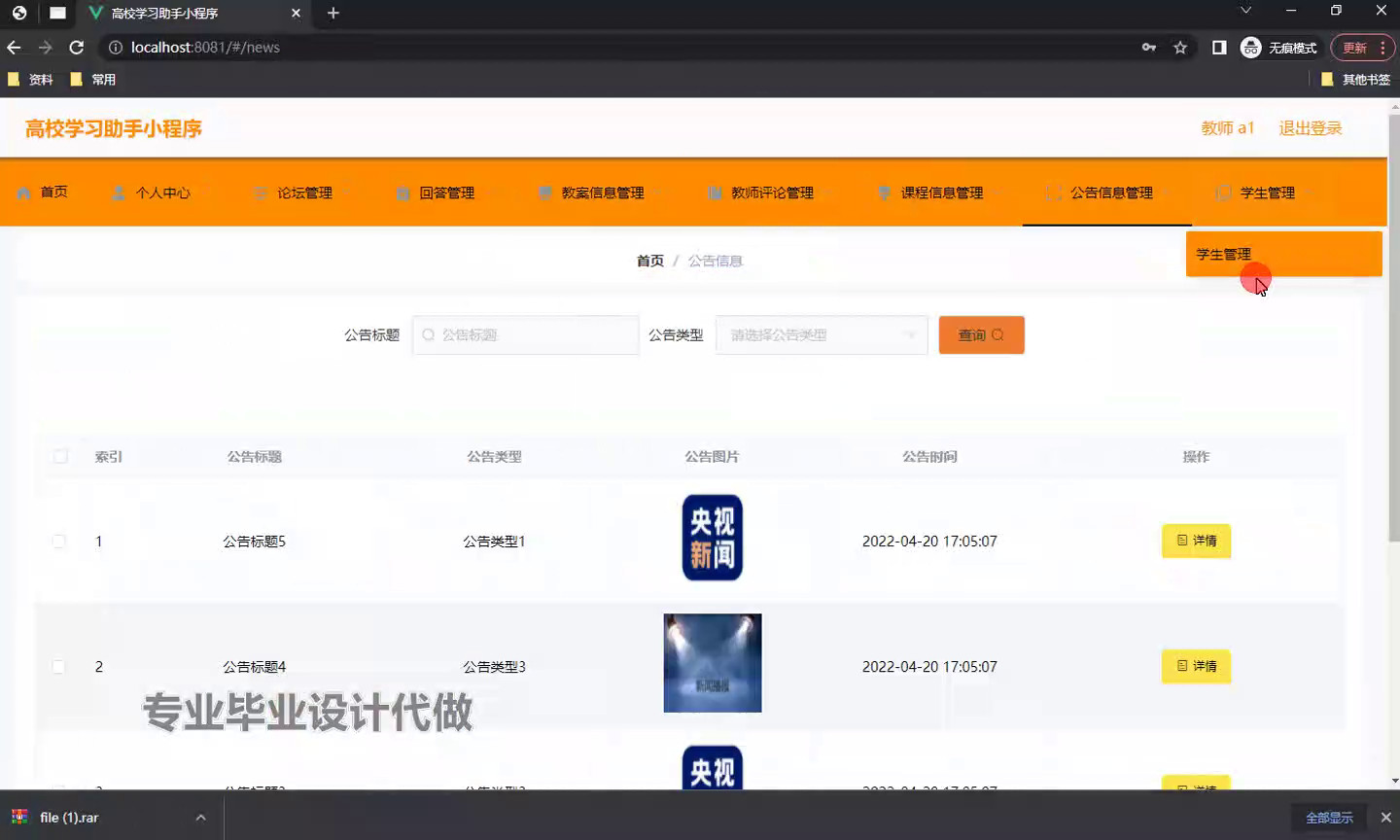Viewport: 1400px width, 840px height.
Task: Open 教师评论管理 menu
Action: [772, 192]
